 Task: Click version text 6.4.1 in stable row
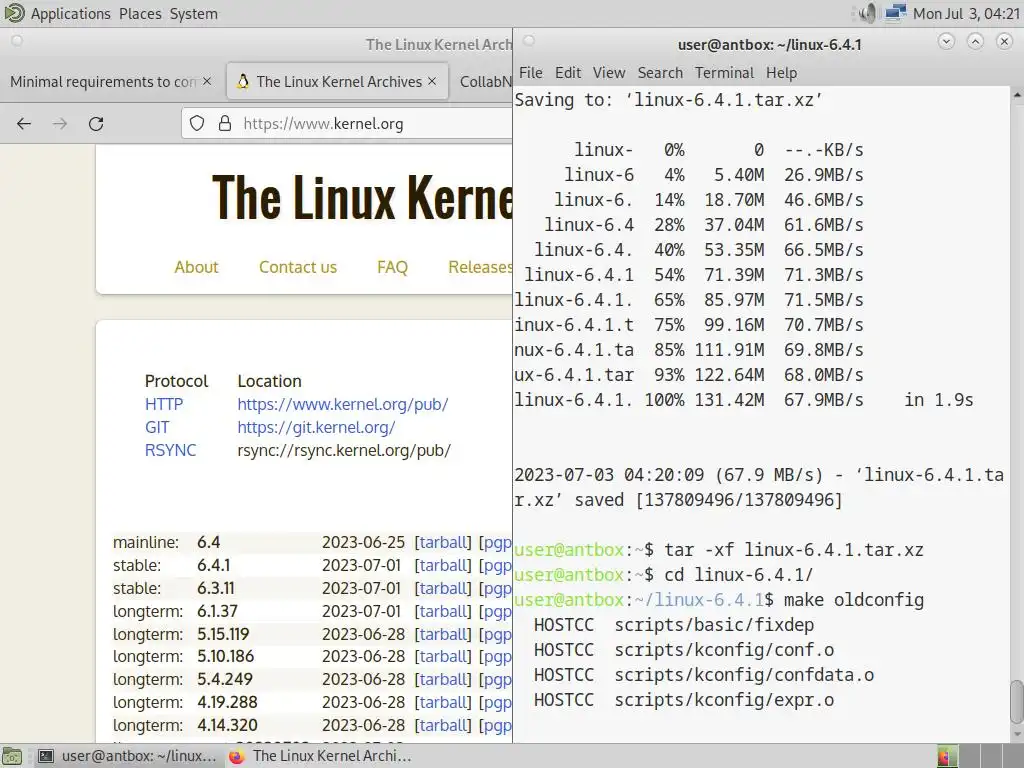click(214, 565)
